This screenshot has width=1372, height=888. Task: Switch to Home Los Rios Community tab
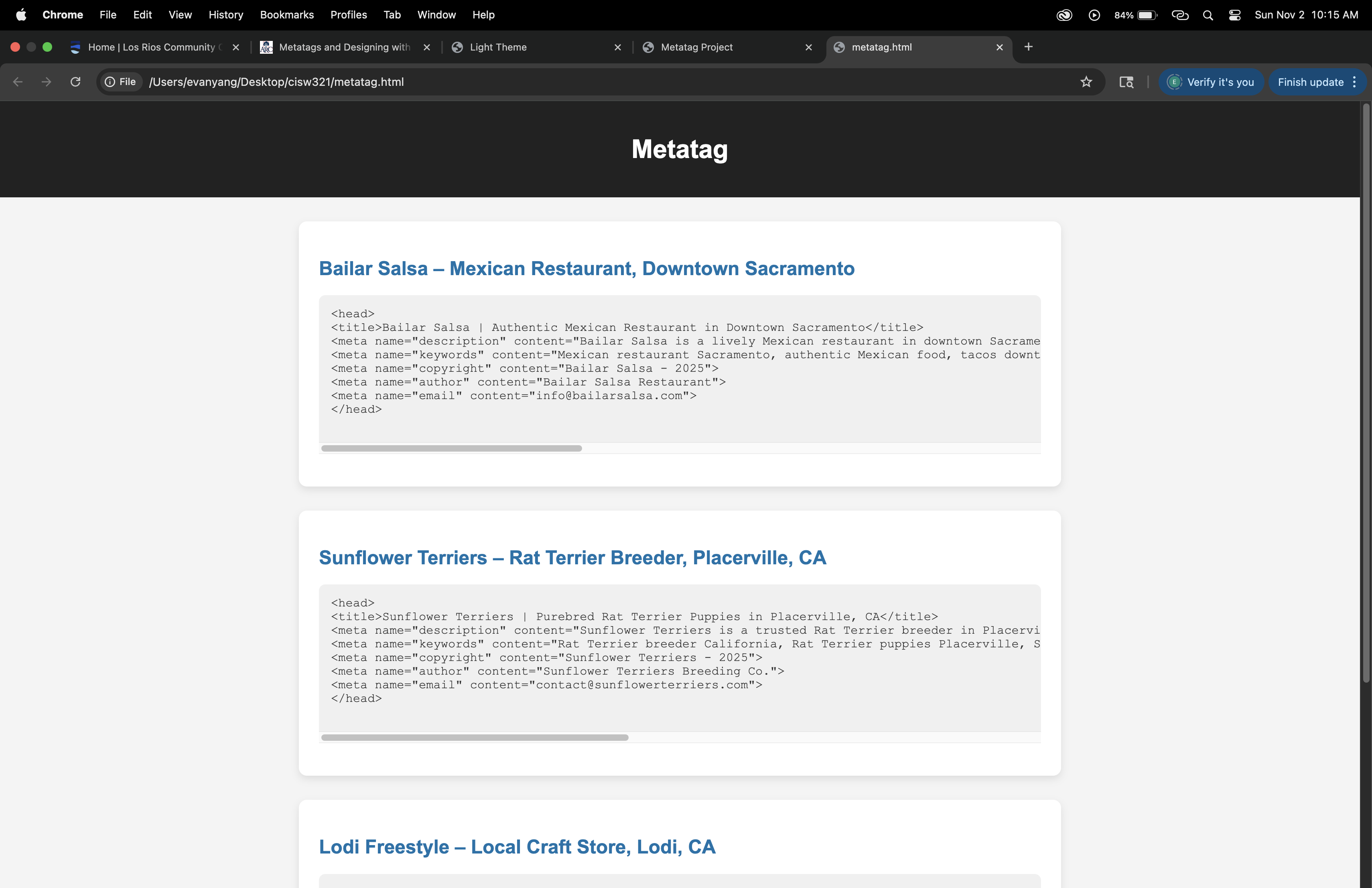point(151,47)
